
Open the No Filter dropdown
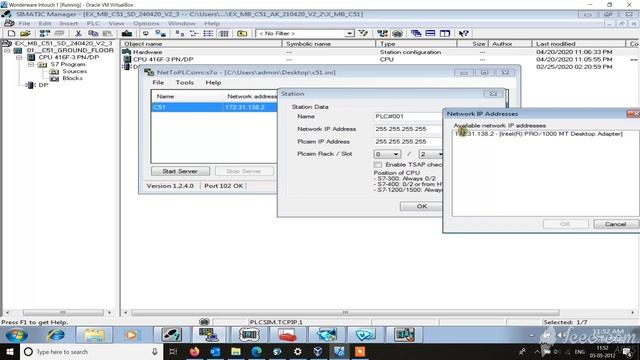349,33
